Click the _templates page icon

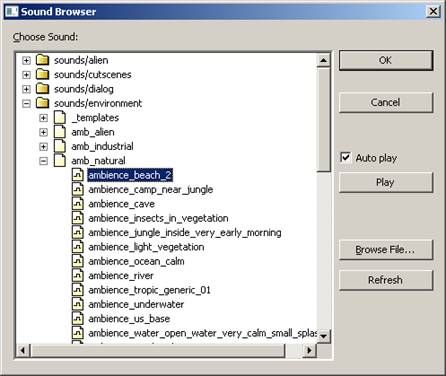(60, 117)
